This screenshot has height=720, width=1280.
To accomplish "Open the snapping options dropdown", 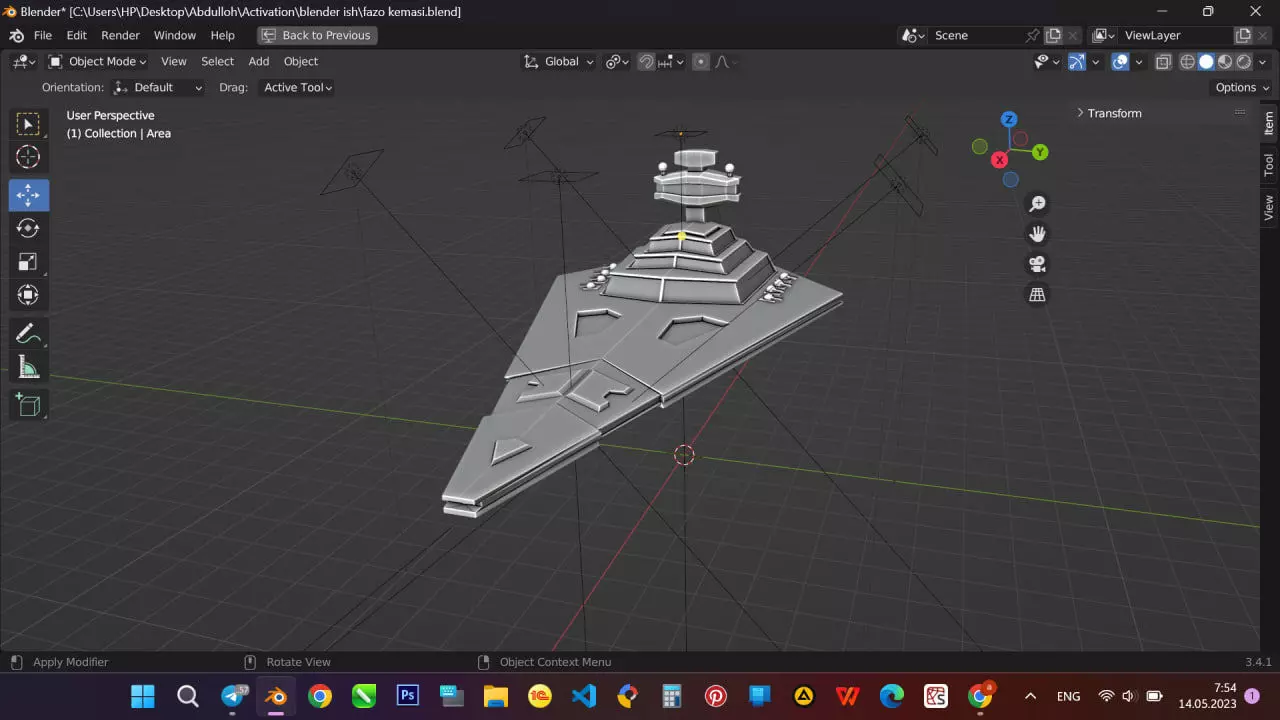I will pos(670,62).
